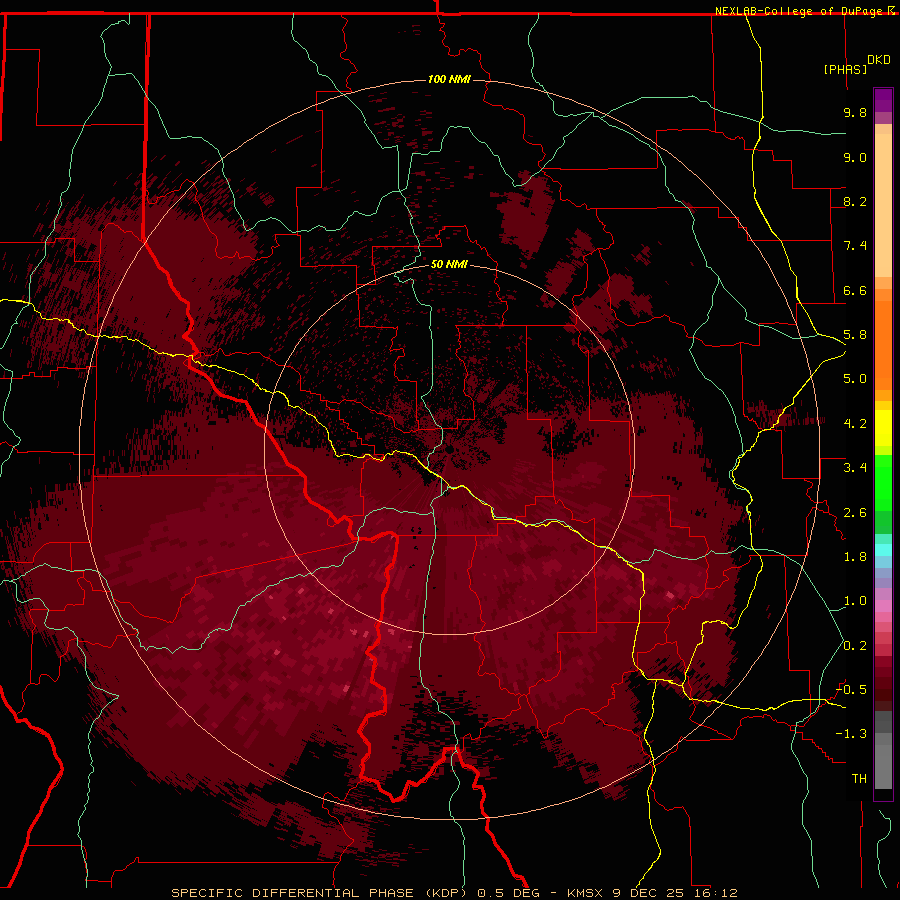Click the cyan segment of the color bar

[883, 550]
